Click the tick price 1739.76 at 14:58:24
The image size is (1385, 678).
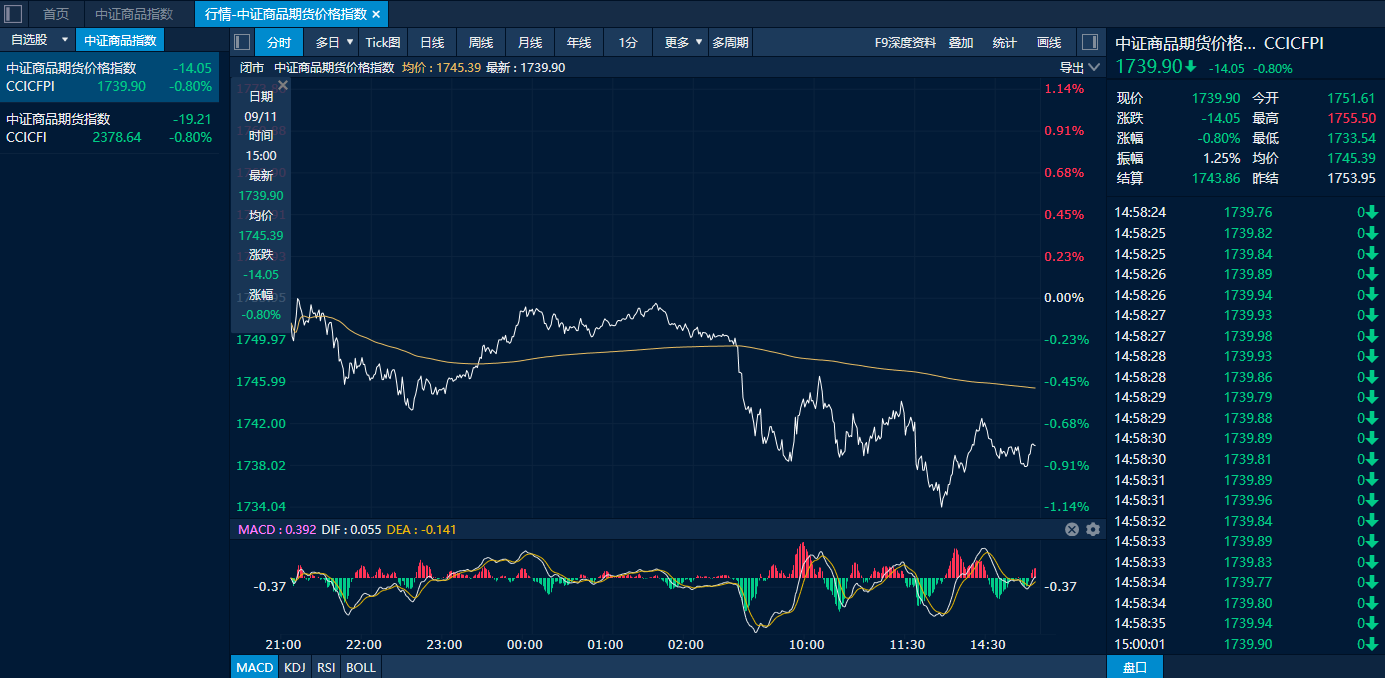1248,212
